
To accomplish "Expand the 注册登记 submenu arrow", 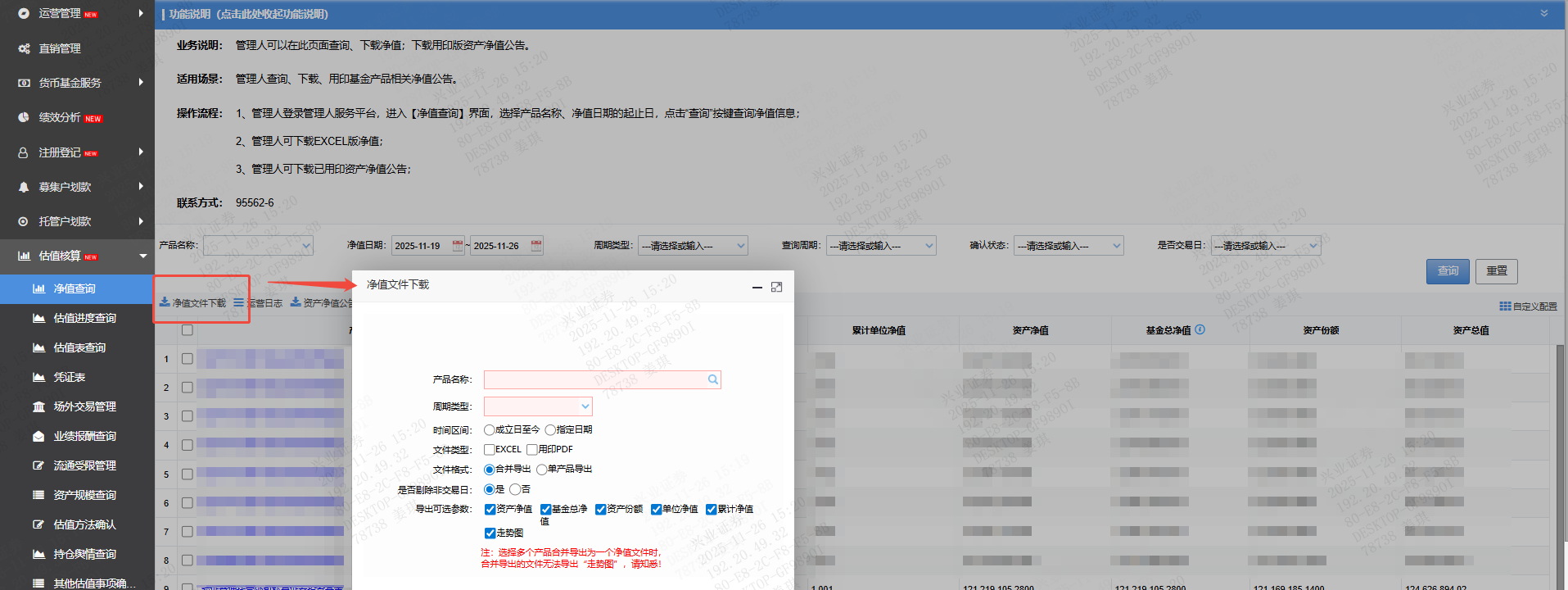I will [x=141, y=152].
